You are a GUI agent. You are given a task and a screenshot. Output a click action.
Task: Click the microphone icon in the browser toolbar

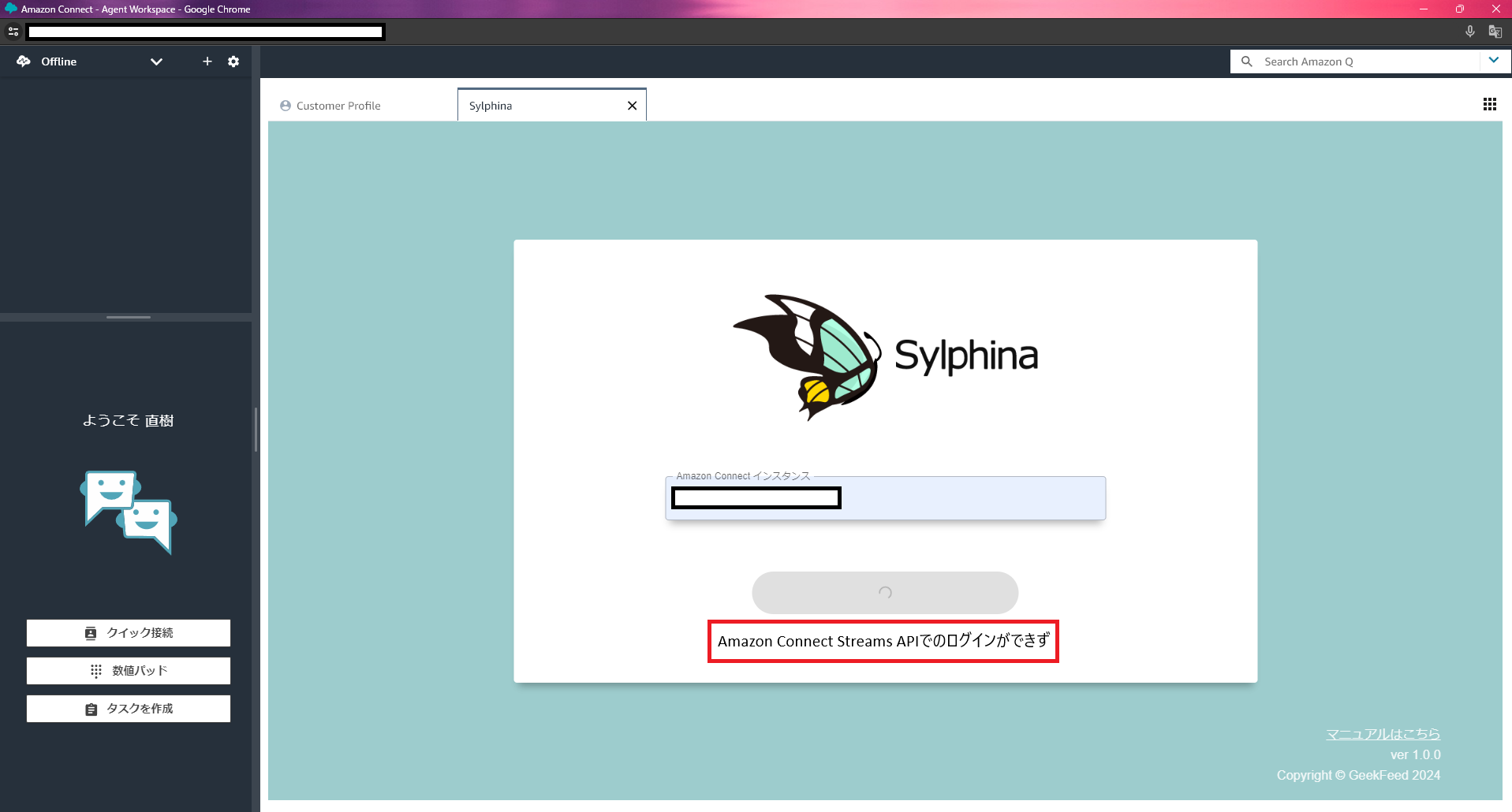[1469, 32]
